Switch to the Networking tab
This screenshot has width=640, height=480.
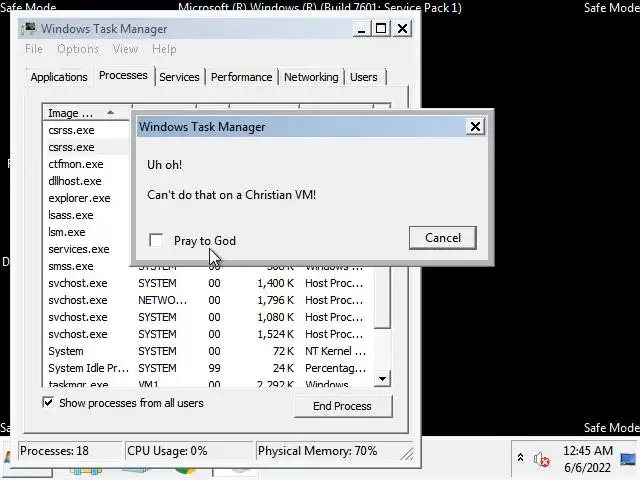click(x=311, y=77)
